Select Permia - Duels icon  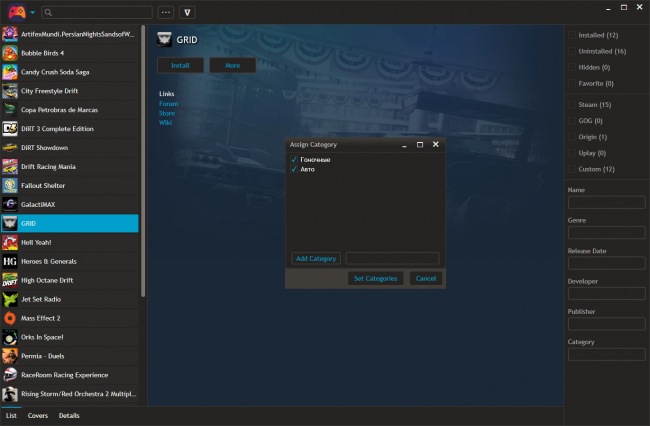coord(10,356)
